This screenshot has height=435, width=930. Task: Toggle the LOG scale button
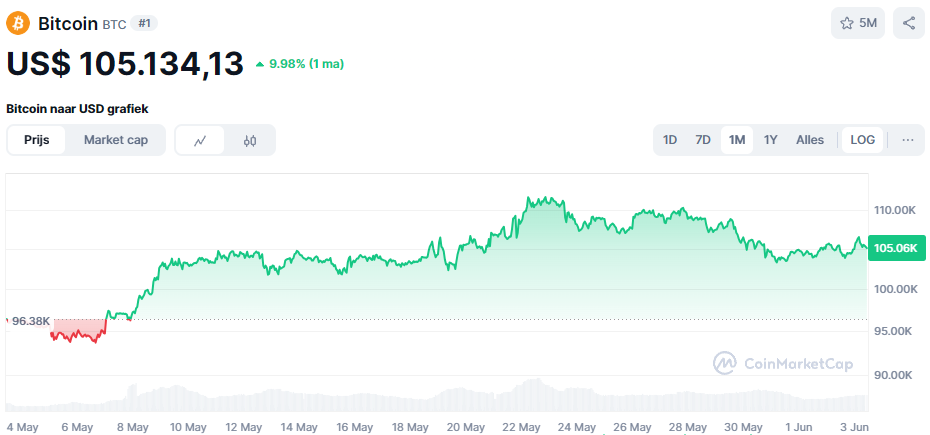[x=862, y=140]
